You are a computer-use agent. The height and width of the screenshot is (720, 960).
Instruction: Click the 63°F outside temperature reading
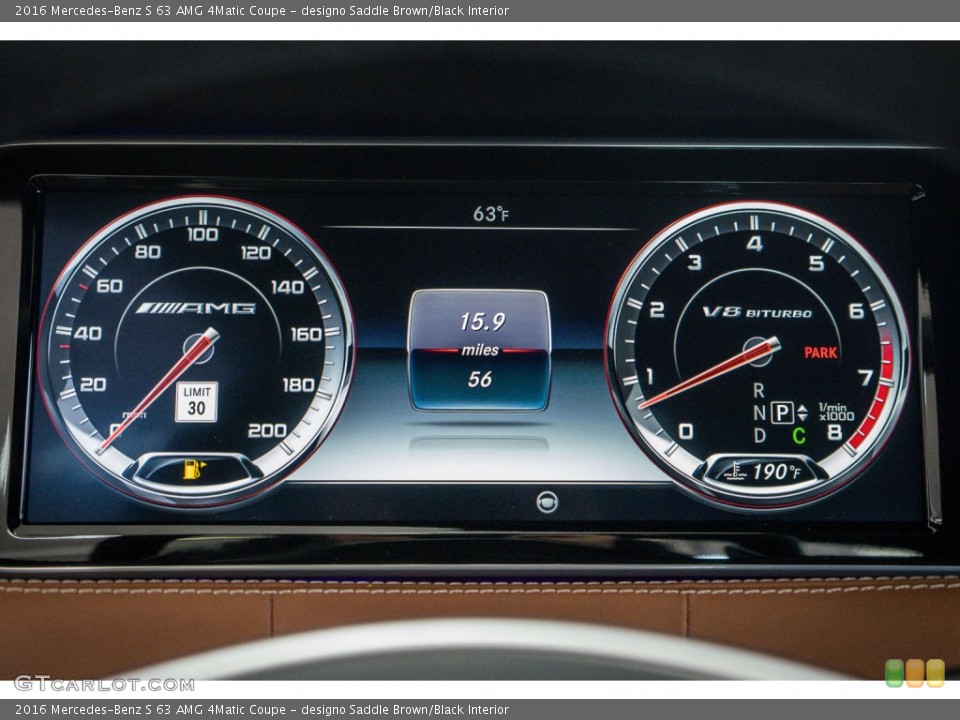490,214
